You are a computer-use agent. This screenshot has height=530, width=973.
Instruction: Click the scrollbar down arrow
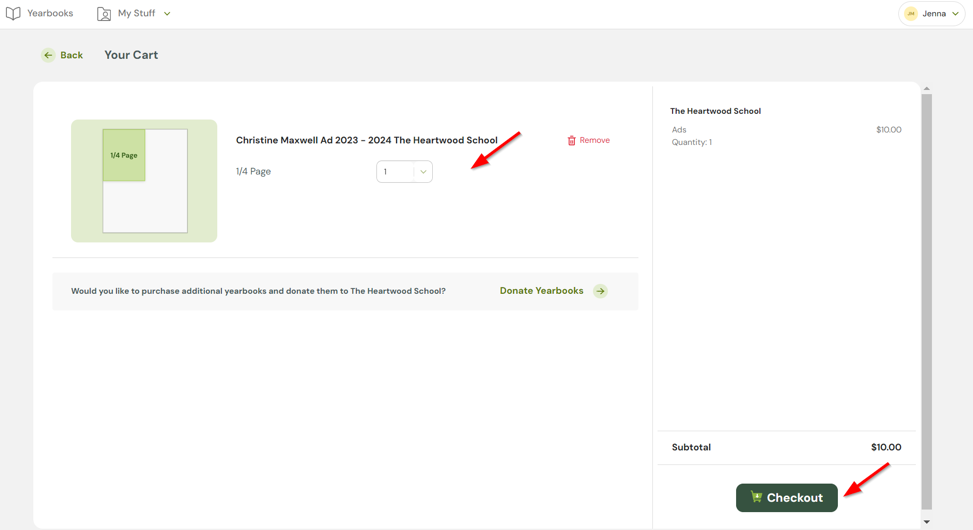(x=926, y=521)
